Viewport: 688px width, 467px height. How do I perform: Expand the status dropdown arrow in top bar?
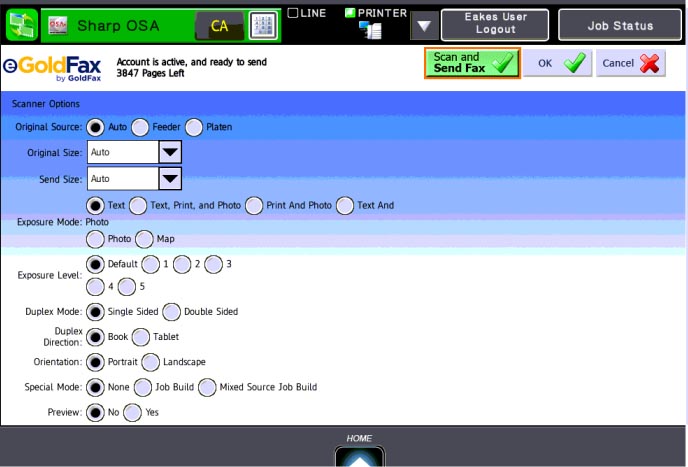424,26
